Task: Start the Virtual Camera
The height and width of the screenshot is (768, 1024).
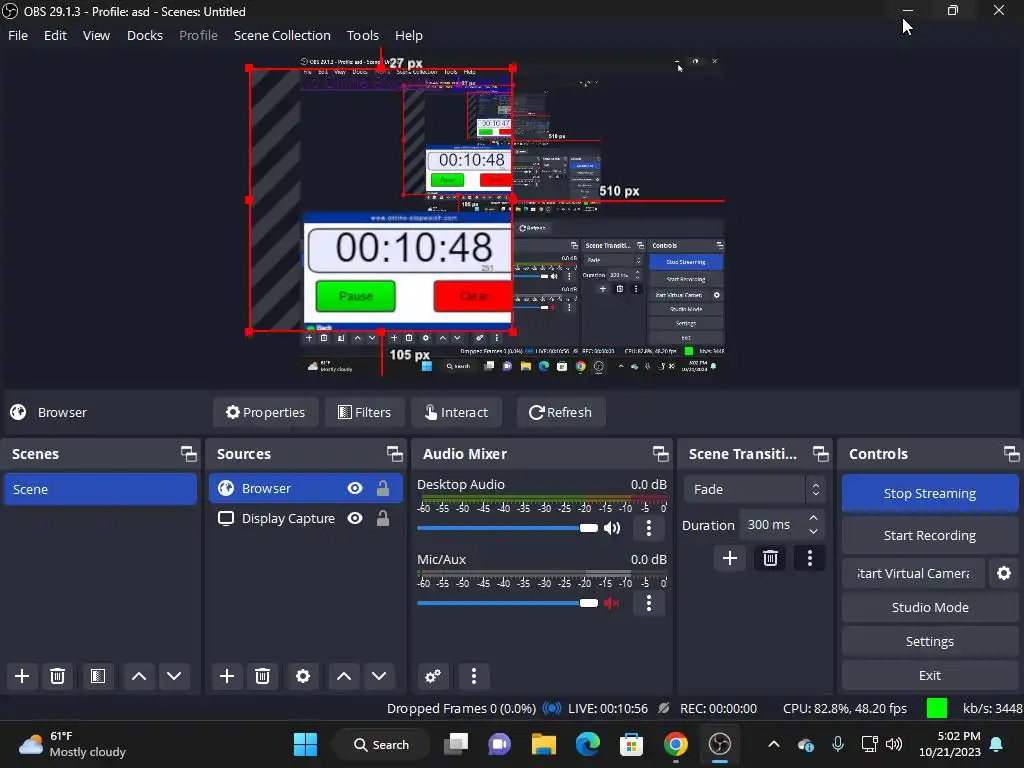Action: click(913, 573)
